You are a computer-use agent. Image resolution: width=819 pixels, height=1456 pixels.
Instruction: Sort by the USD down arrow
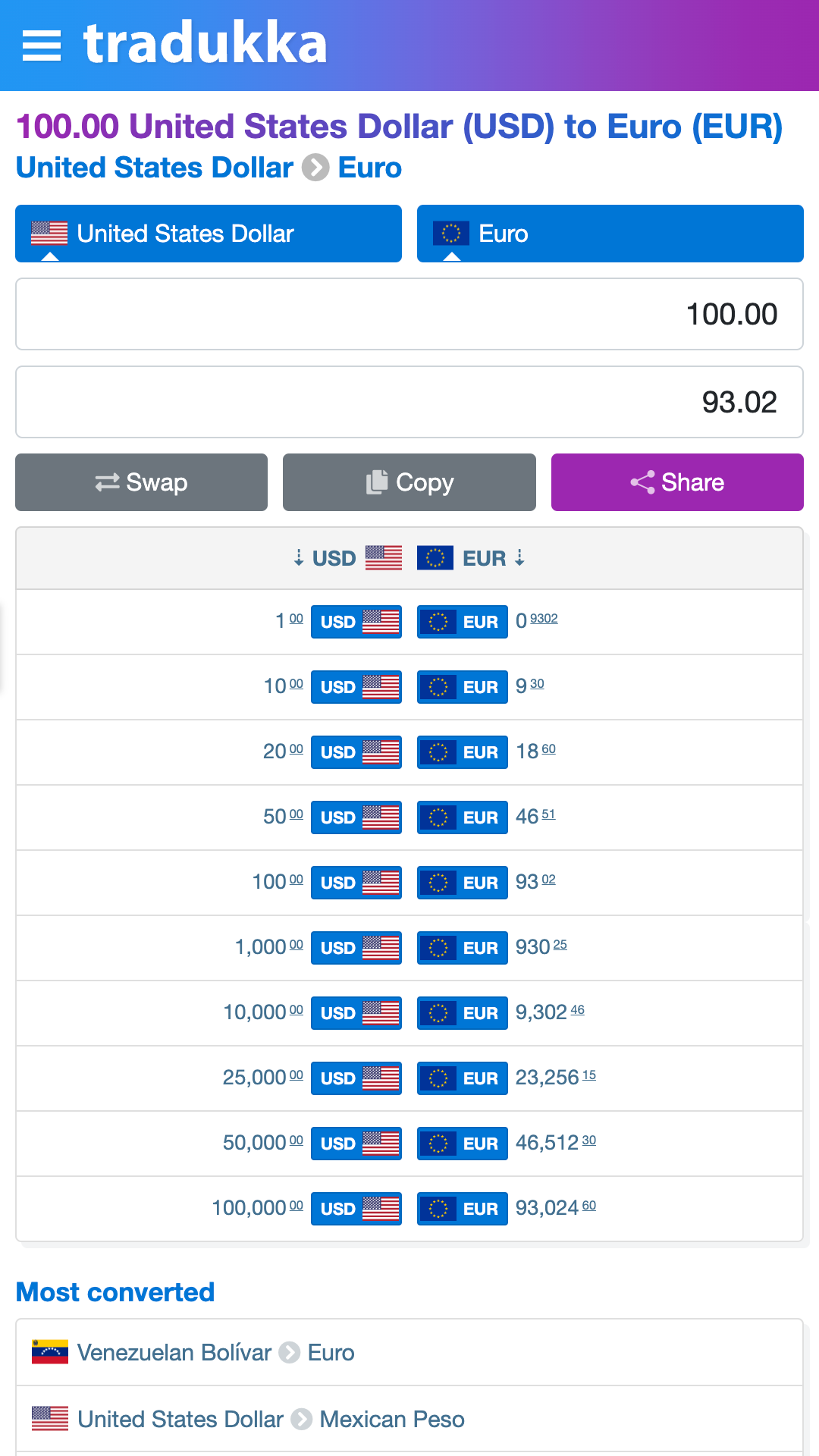coord(299,558)
